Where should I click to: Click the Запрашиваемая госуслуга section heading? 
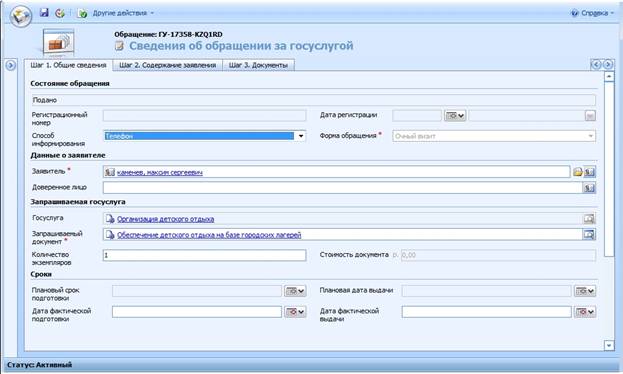pyautogui.click(x=78, y=202)
